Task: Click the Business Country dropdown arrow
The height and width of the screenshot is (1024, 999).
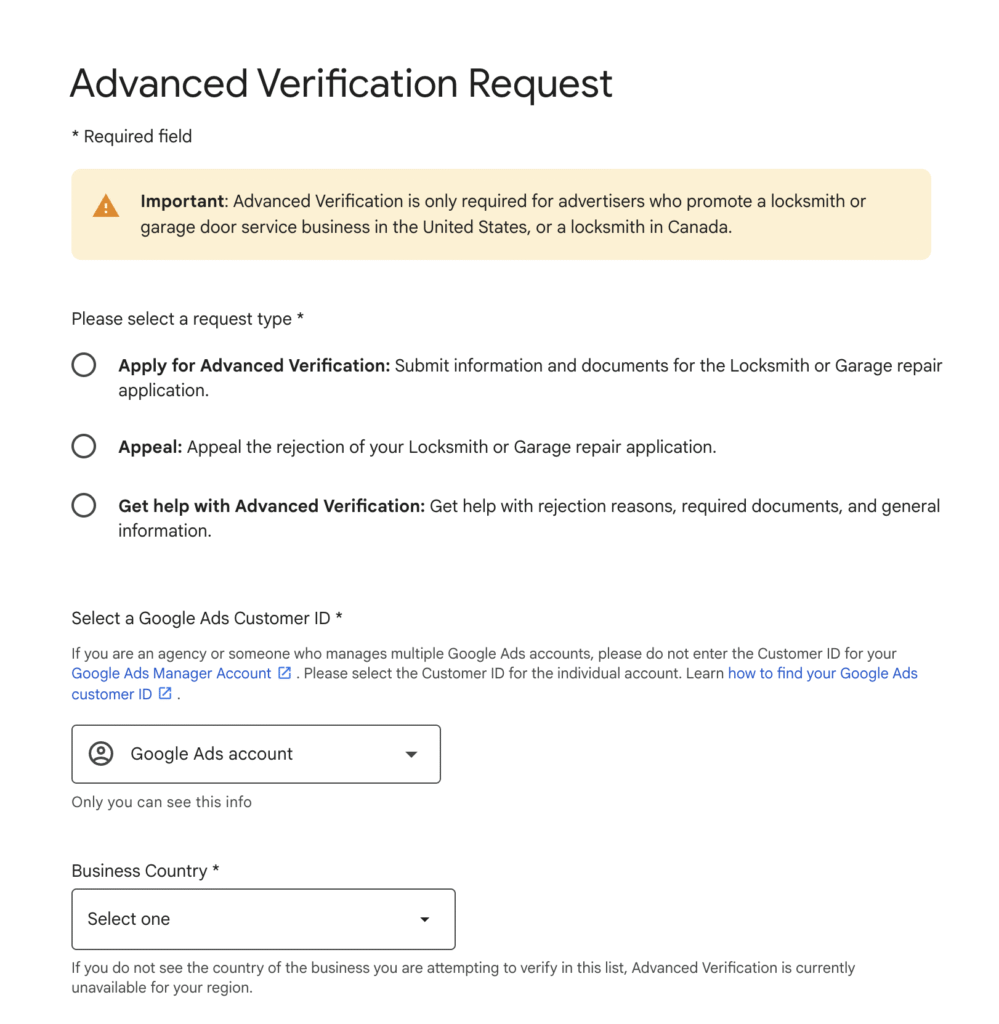Action: coord(425,919)
